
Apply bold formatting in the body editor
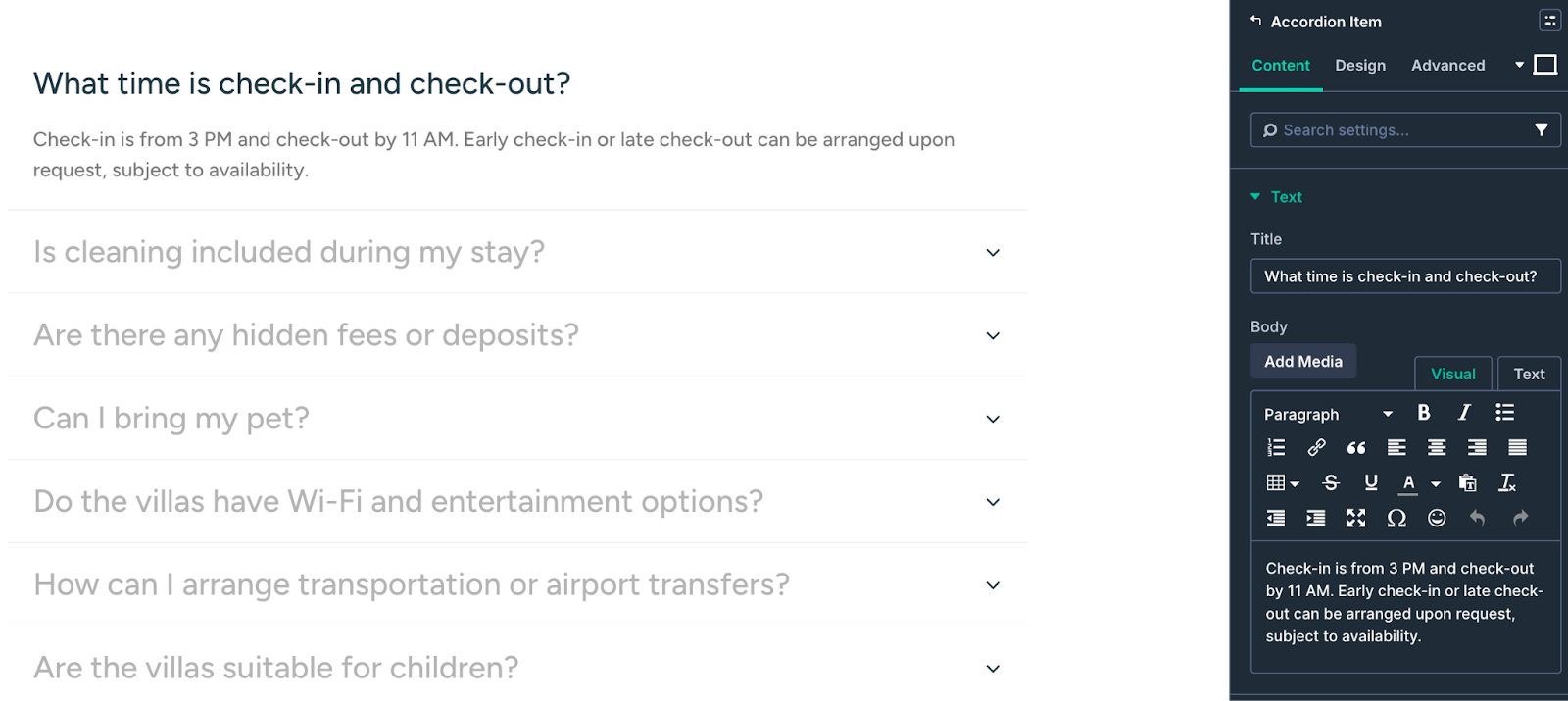[1424, 413]
